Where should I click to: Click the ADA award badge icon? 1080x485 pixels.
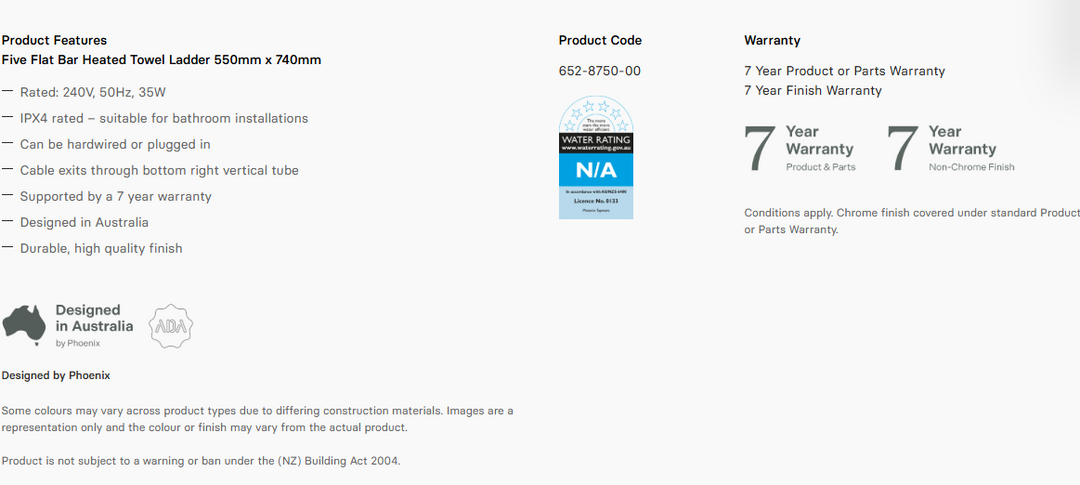[x=171, y=326]
